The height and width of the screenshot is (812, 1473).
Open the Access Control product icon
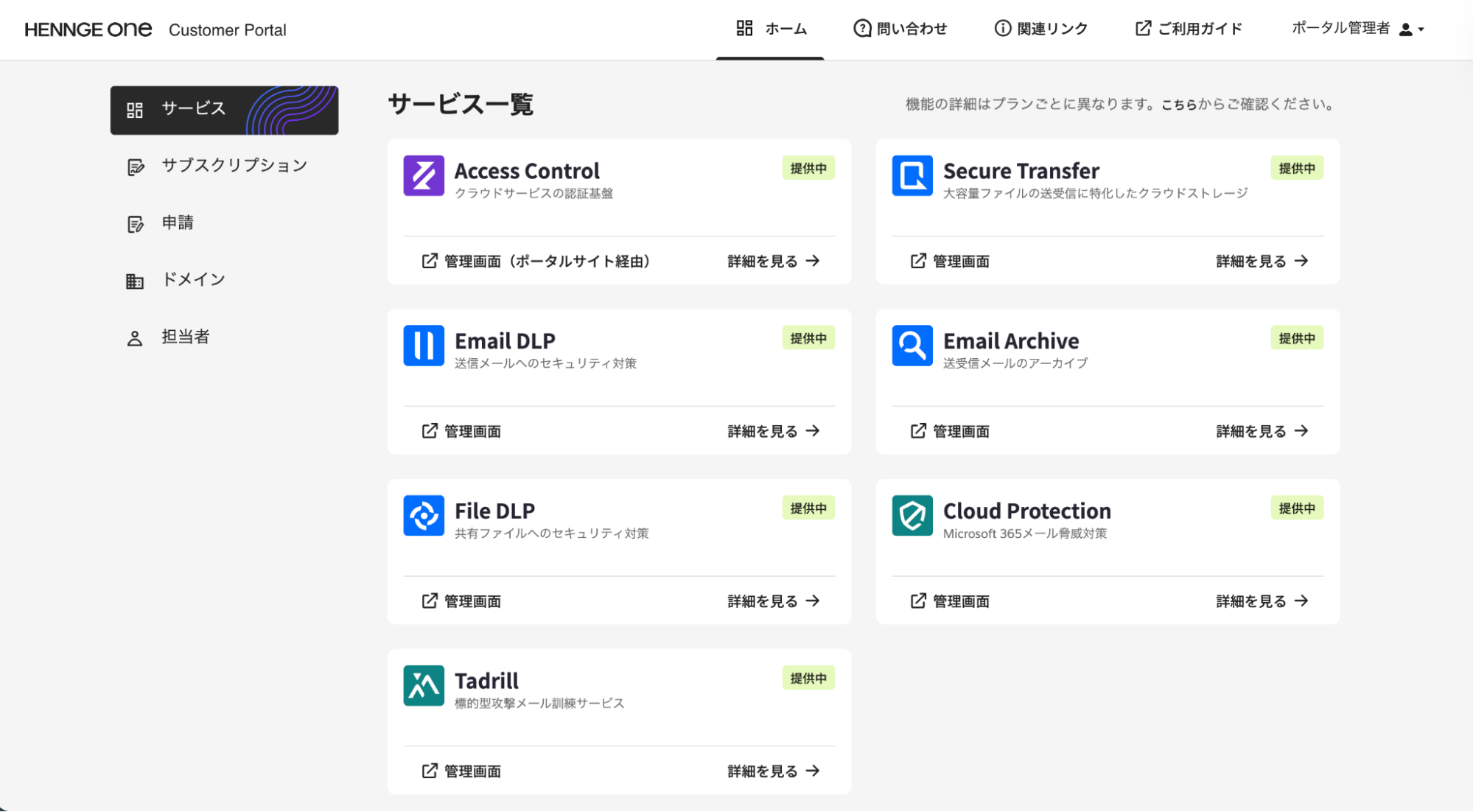[x=424, y=175]
